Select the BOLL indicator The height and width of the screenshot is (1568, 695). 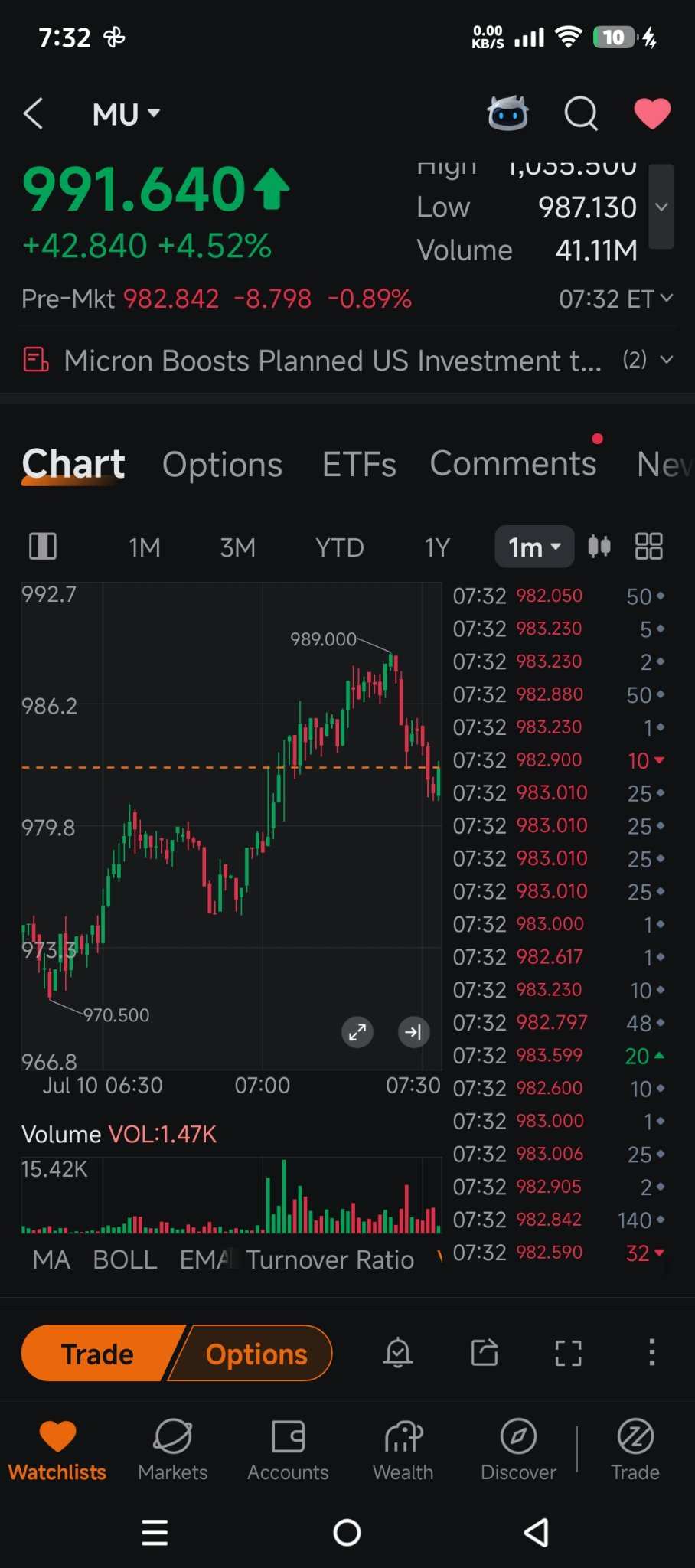[125, 1259]
